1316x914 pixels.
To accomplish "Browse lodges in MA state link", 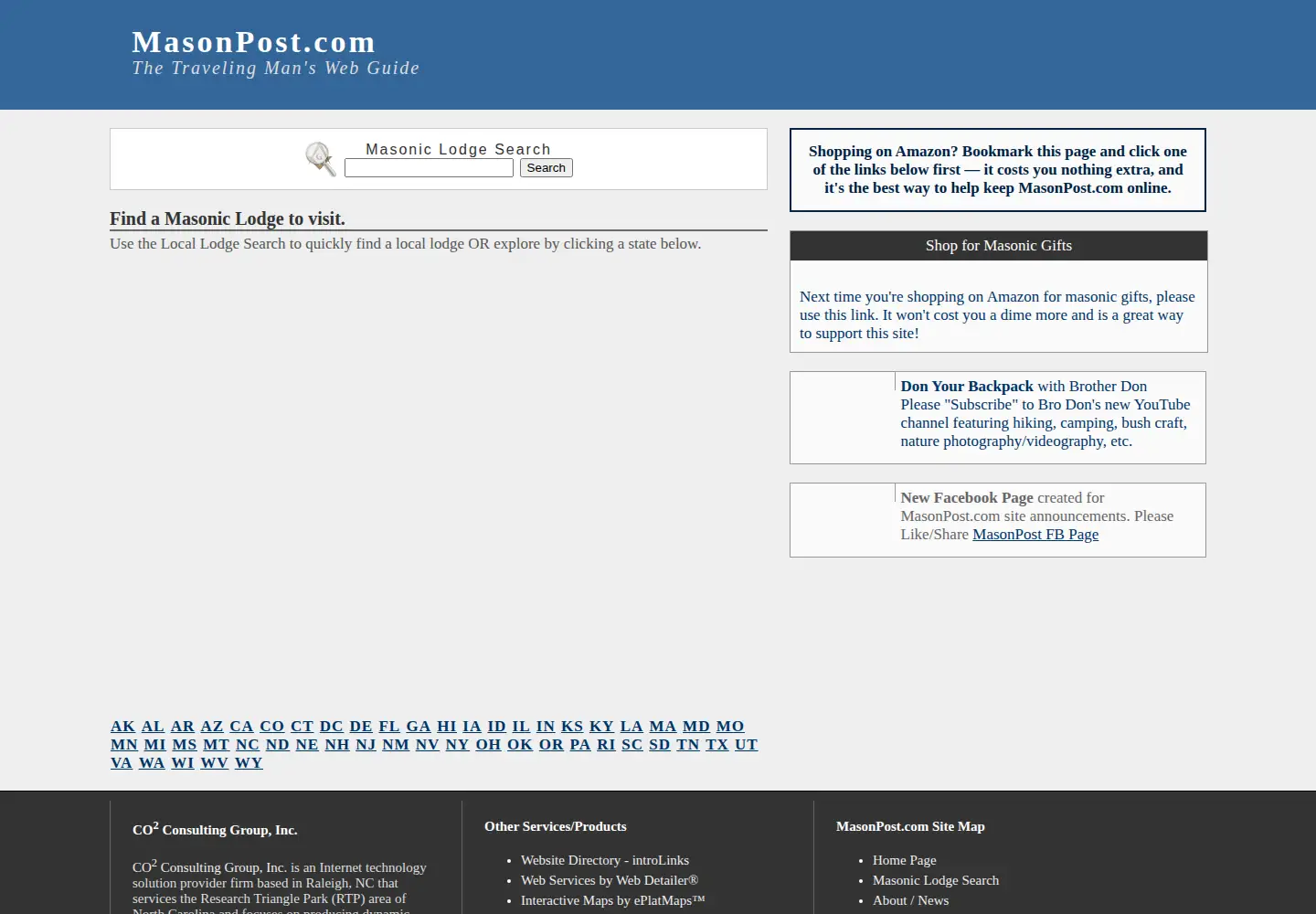I will [x=663, y=727].
